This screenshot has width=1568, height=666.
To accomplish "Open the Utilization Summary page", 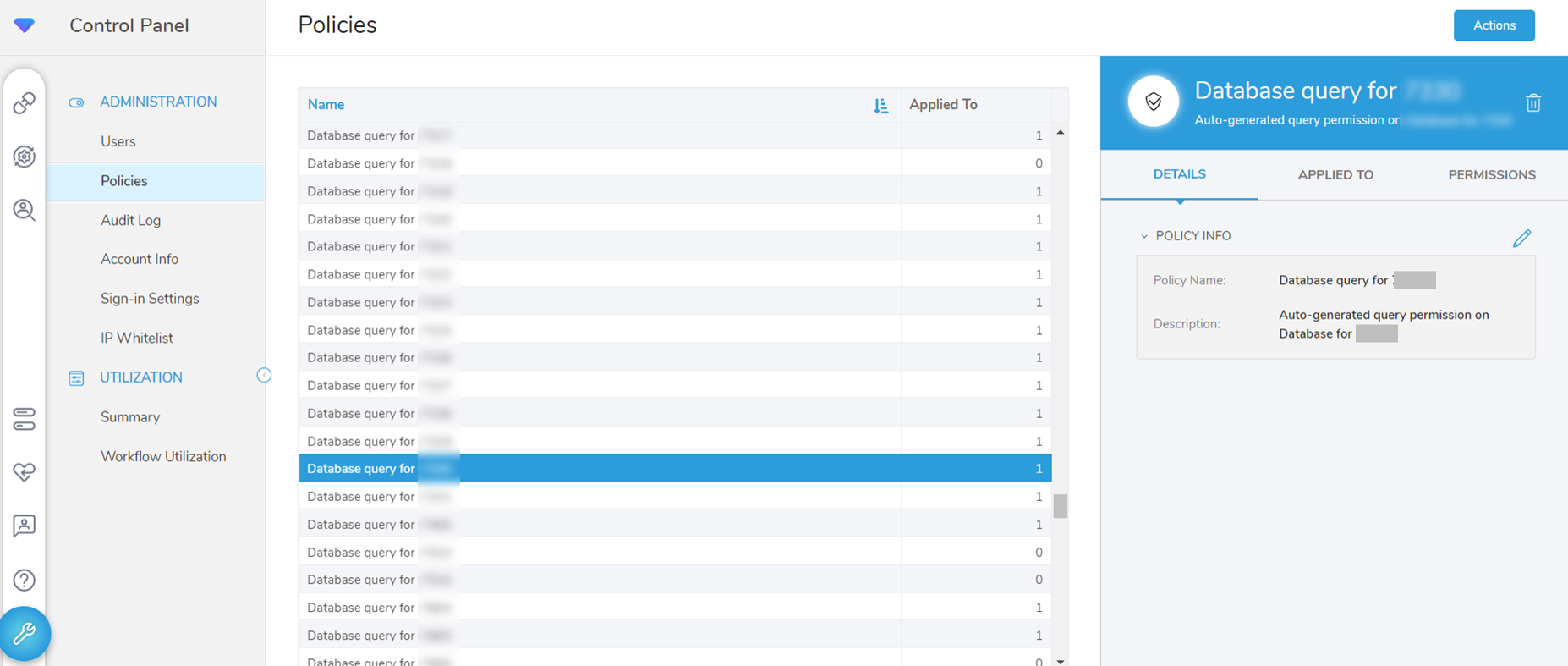I will [x=130, y=417].
